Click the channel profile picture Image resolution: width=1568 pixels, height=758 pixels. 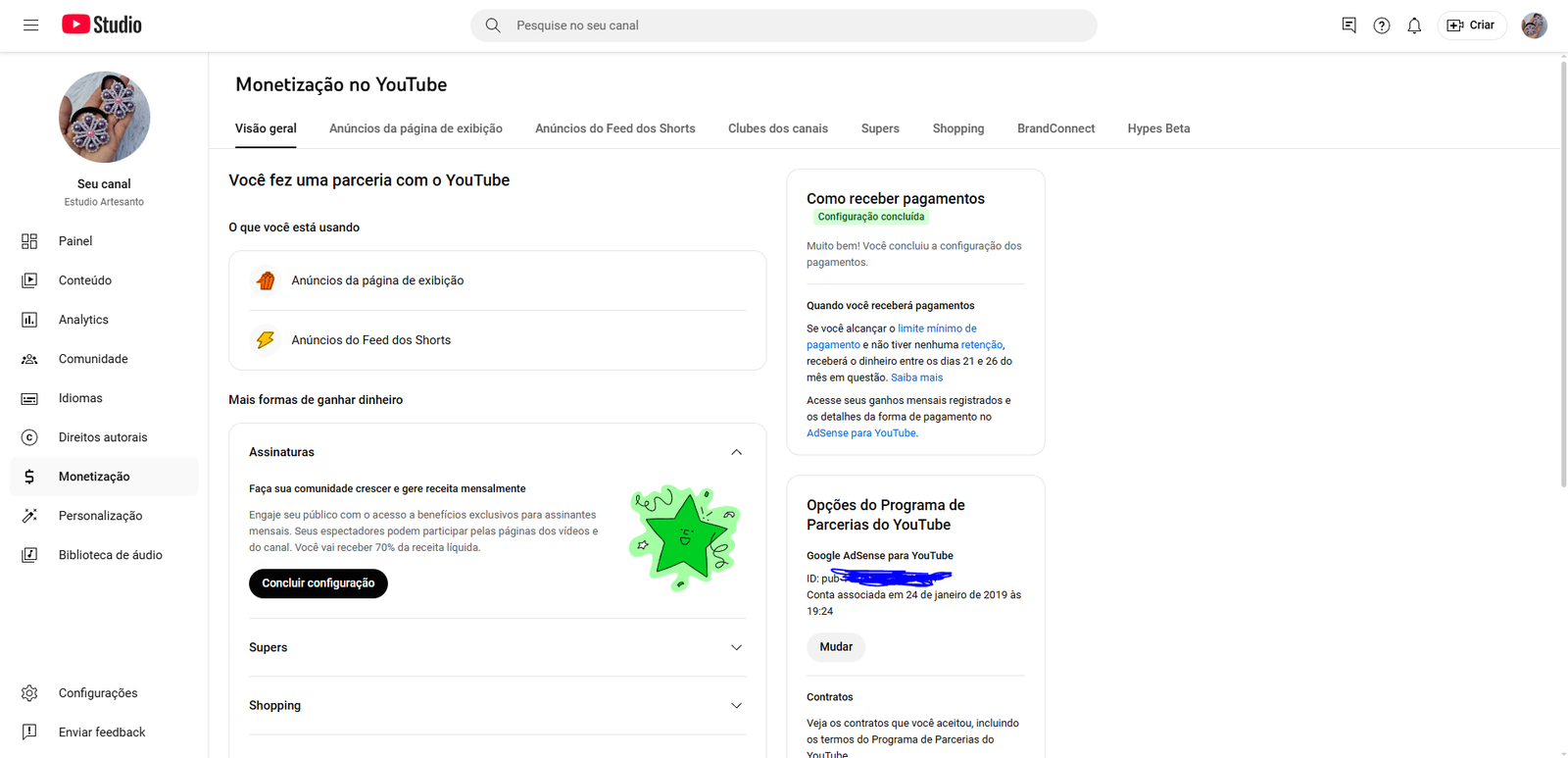click(104, 117)
